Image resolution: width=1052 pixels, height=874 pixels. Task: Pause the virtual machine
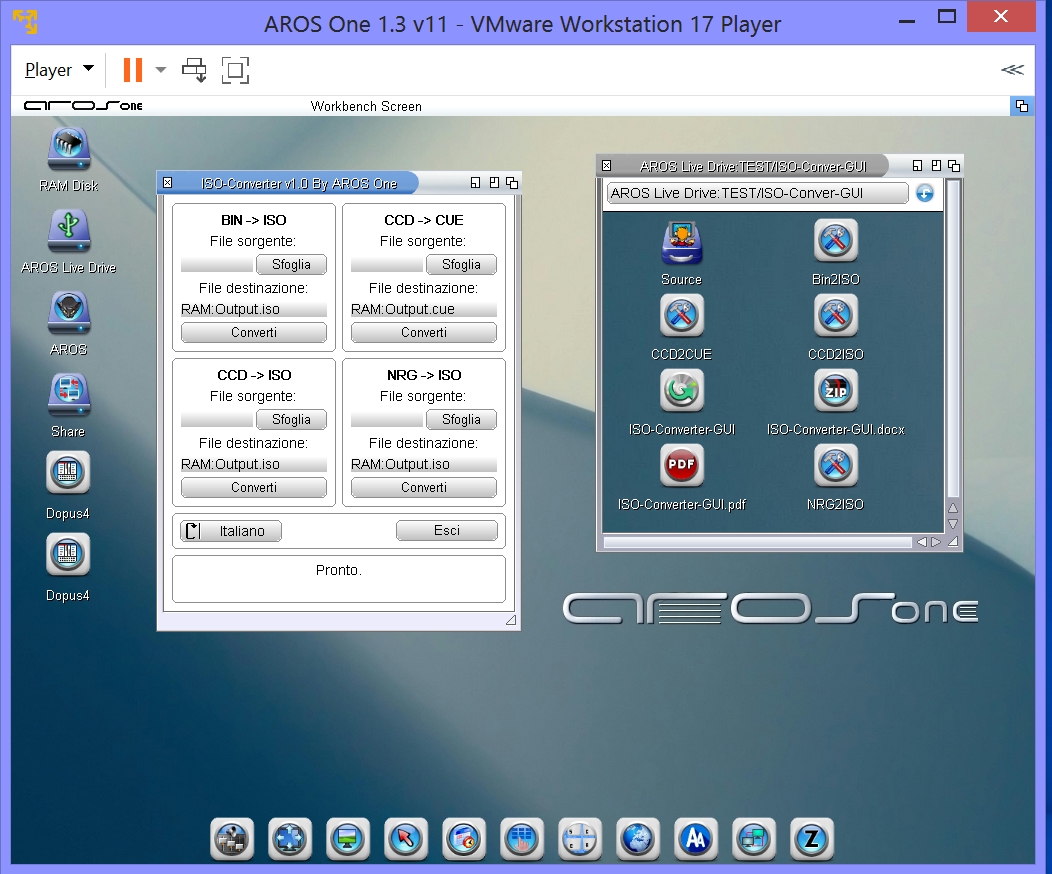click(133, 70)
